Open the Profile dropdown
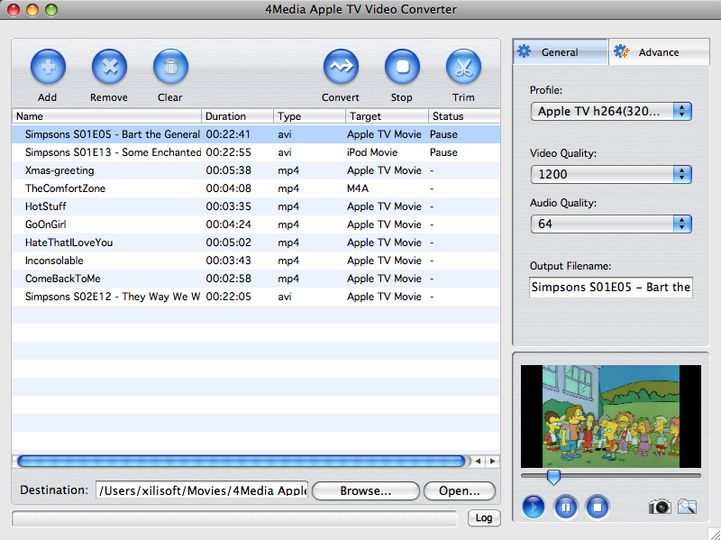This screenshot has width=721, height=540. (x=611, y=111)
